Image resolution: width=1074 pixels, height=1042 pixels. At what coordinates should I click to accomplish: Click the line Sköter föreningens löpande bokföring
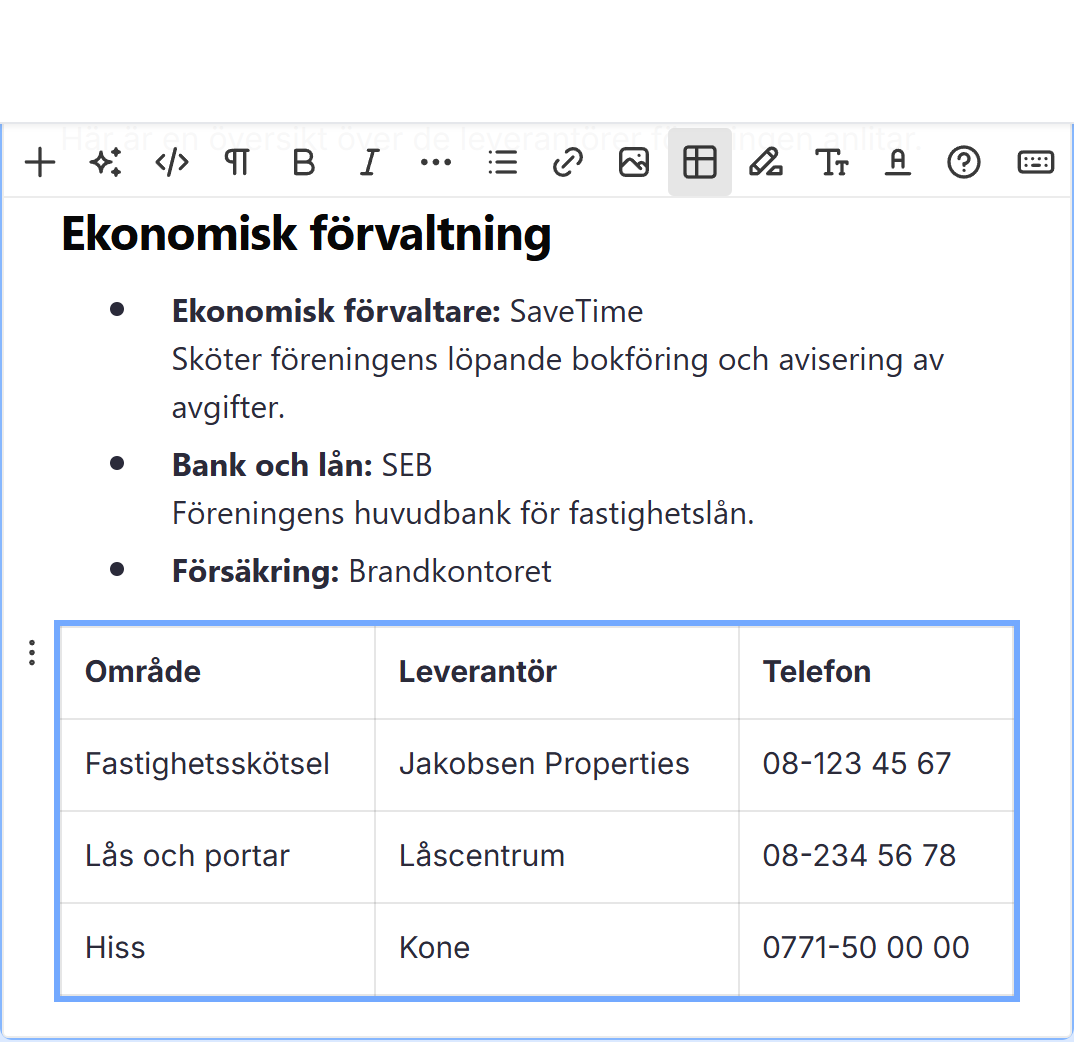click(558, 360)
